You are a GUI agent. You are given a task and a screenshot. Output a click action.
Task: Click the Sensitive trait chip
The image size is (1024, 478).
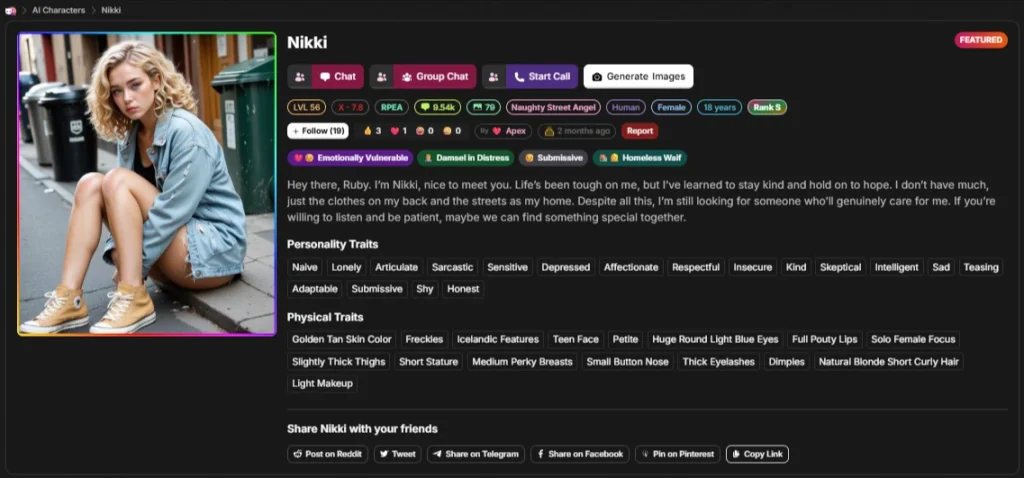coord(507,267)
